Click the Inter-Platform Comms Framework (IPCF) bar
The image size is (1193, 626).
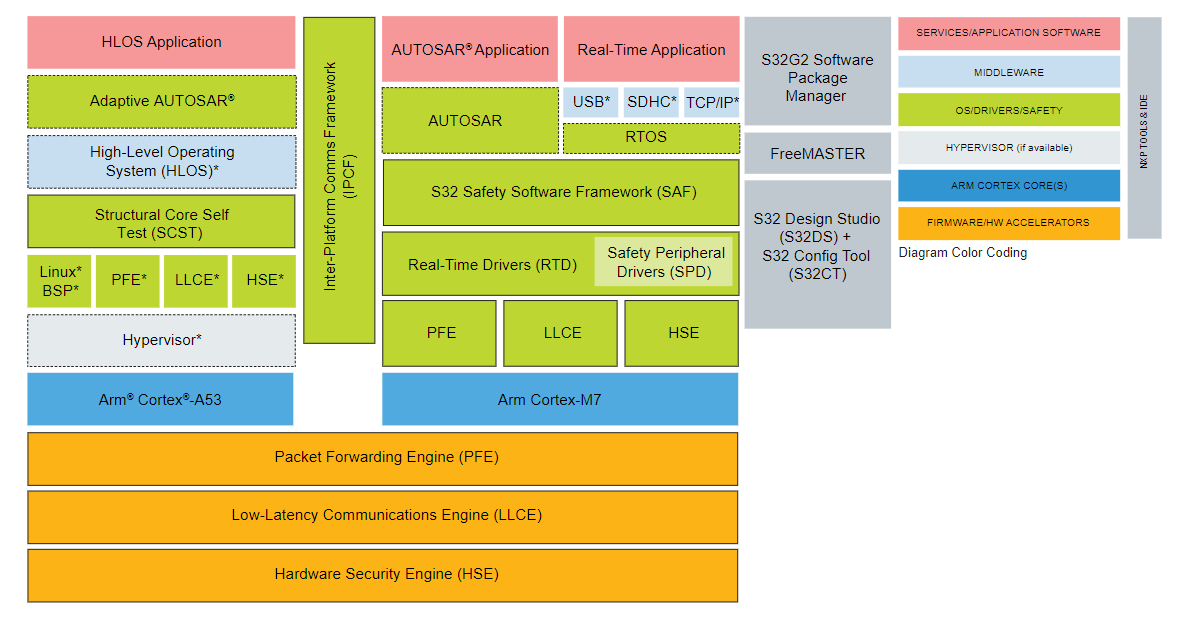click(339, 180)
